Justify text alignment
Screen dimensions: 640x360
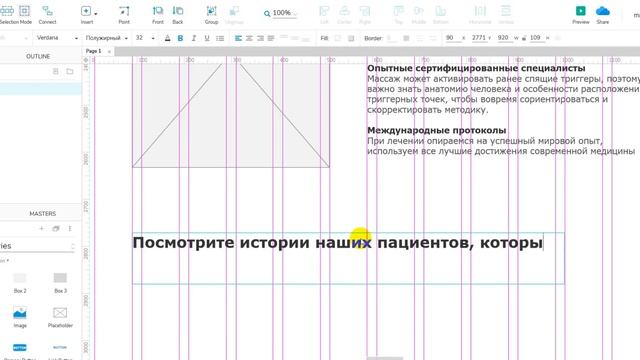click(271, 38)
